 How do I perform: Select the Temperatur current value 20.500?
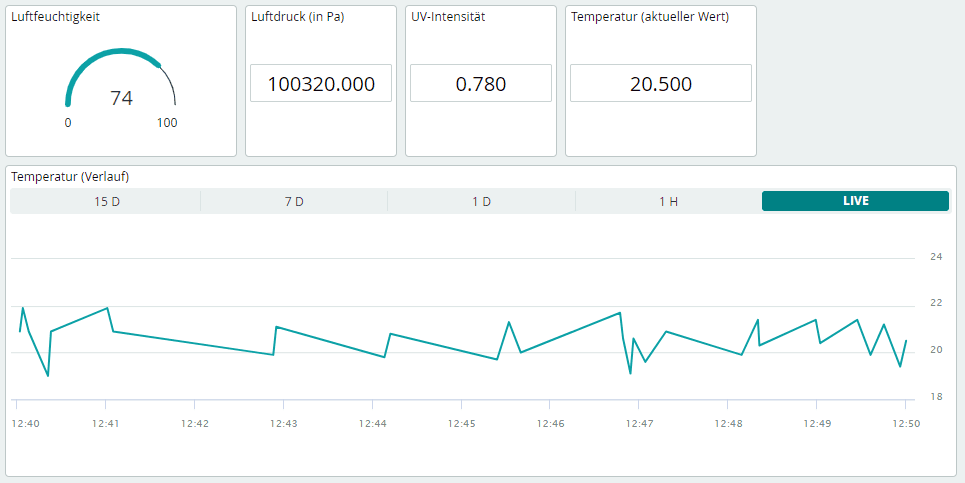[660, 84]
